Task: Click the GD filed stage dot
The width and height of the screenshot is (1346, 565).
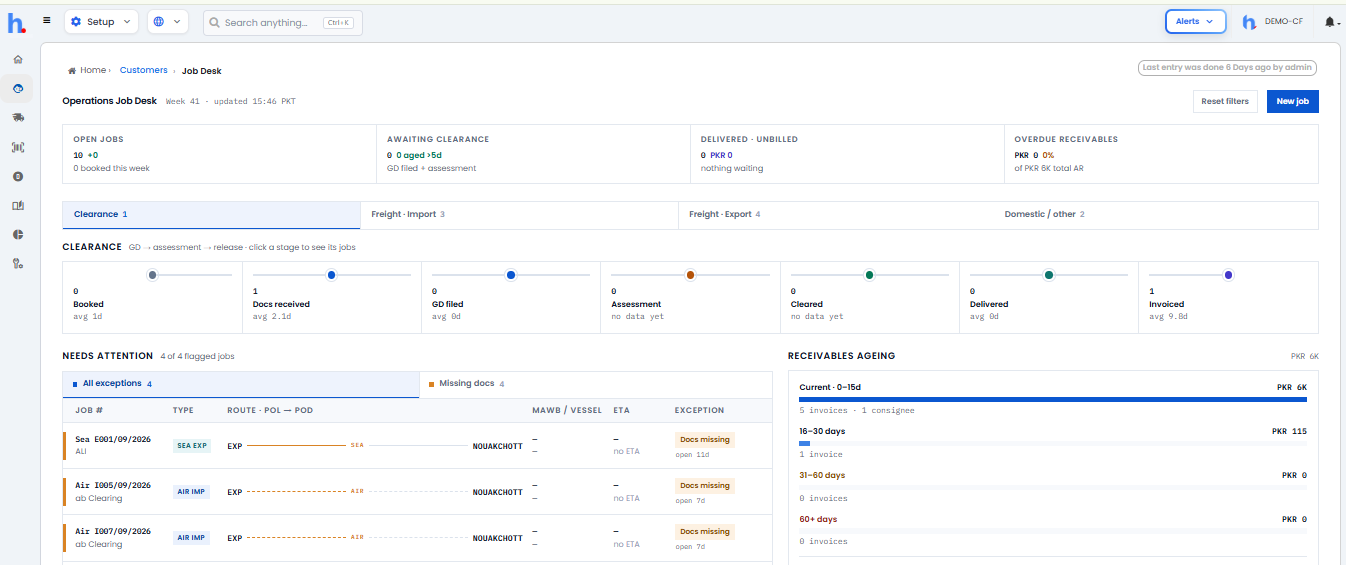Action: [x=511, y=275]
